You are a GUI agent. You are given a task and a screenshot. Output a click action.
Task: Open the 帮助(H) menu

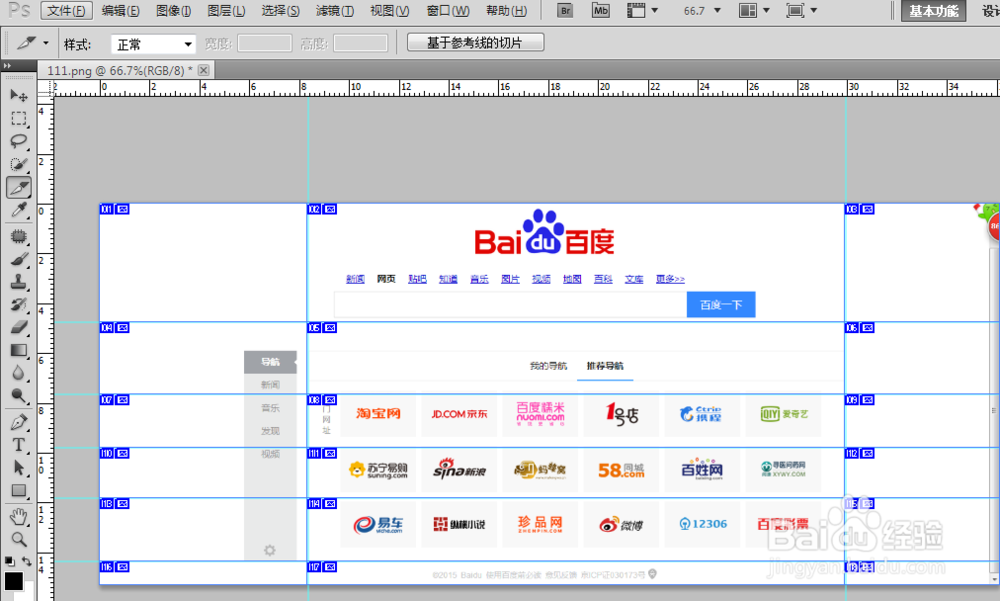506,11
